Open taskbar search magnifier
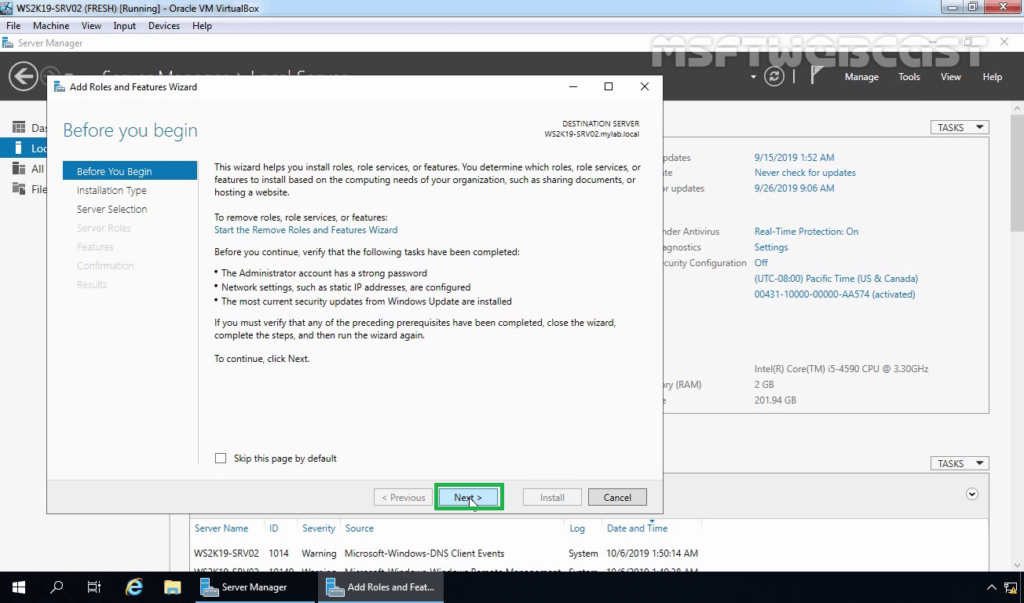 [57, 587]
